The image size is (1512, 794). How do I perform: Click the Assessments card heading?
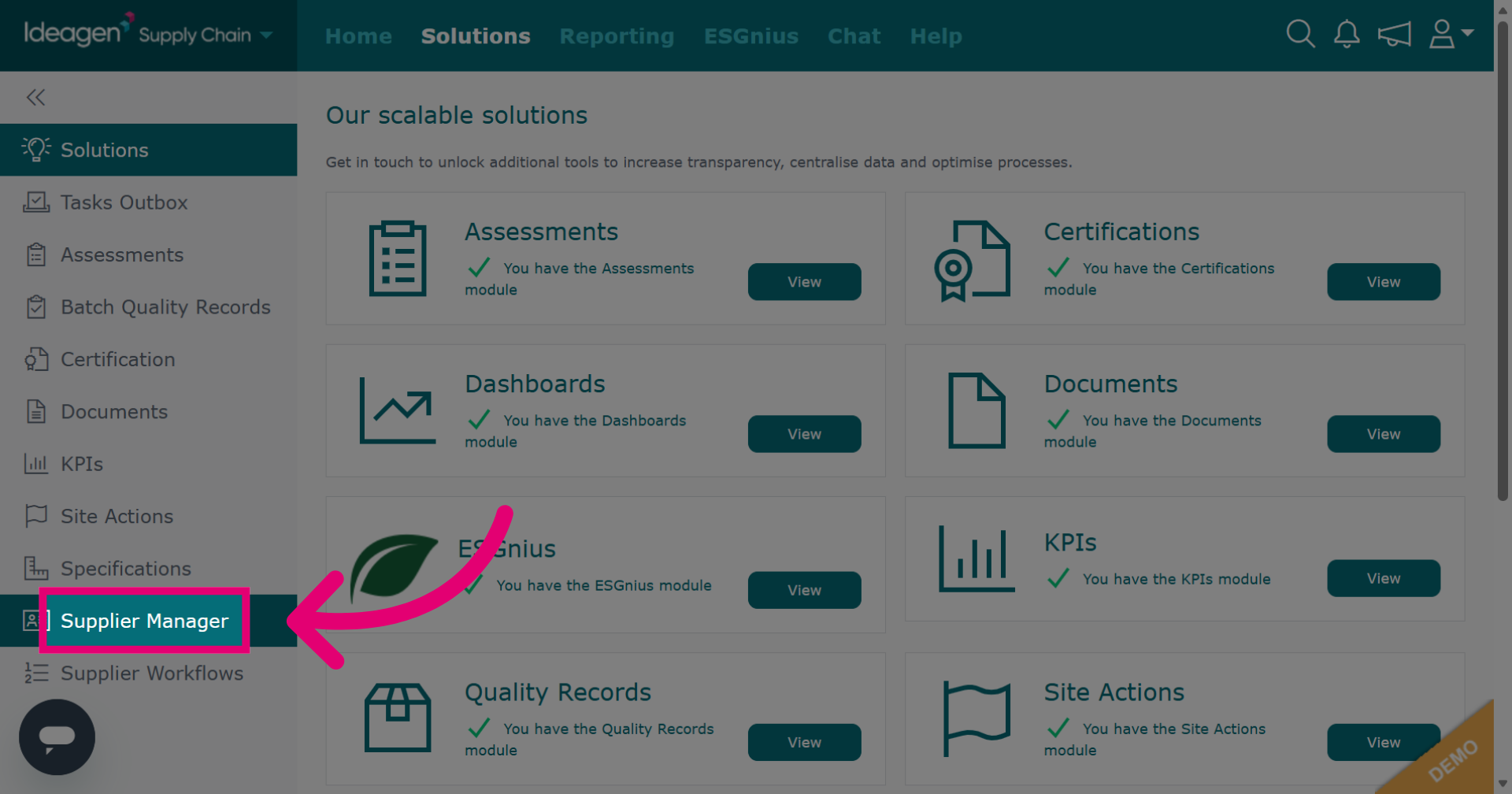[x=541, y=232]
